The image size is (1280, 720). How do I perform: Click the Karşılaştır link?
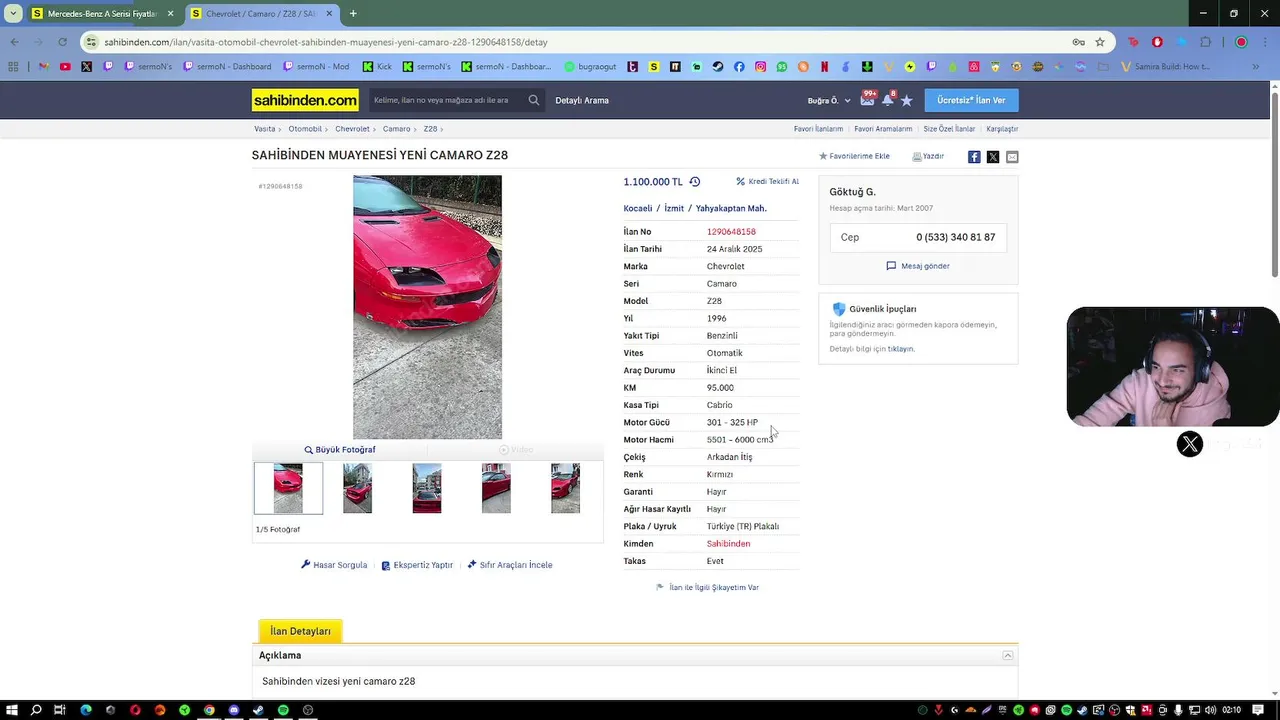point(1002,129)
